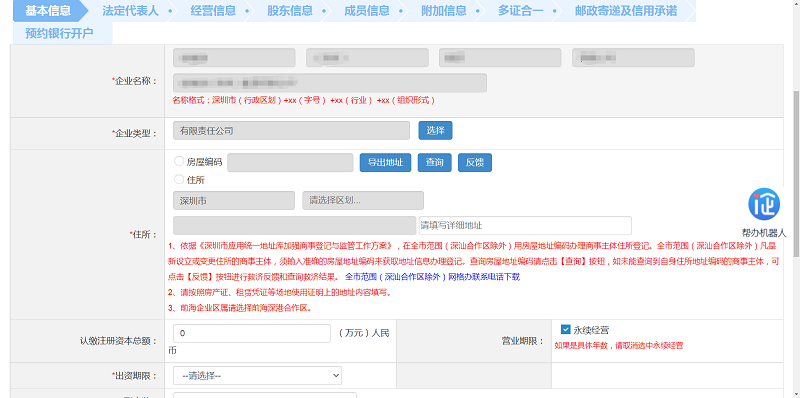This screenshot has height=398, width=800.
Task: Select the 股东信息 tab
Action: [x=290, y=11]
